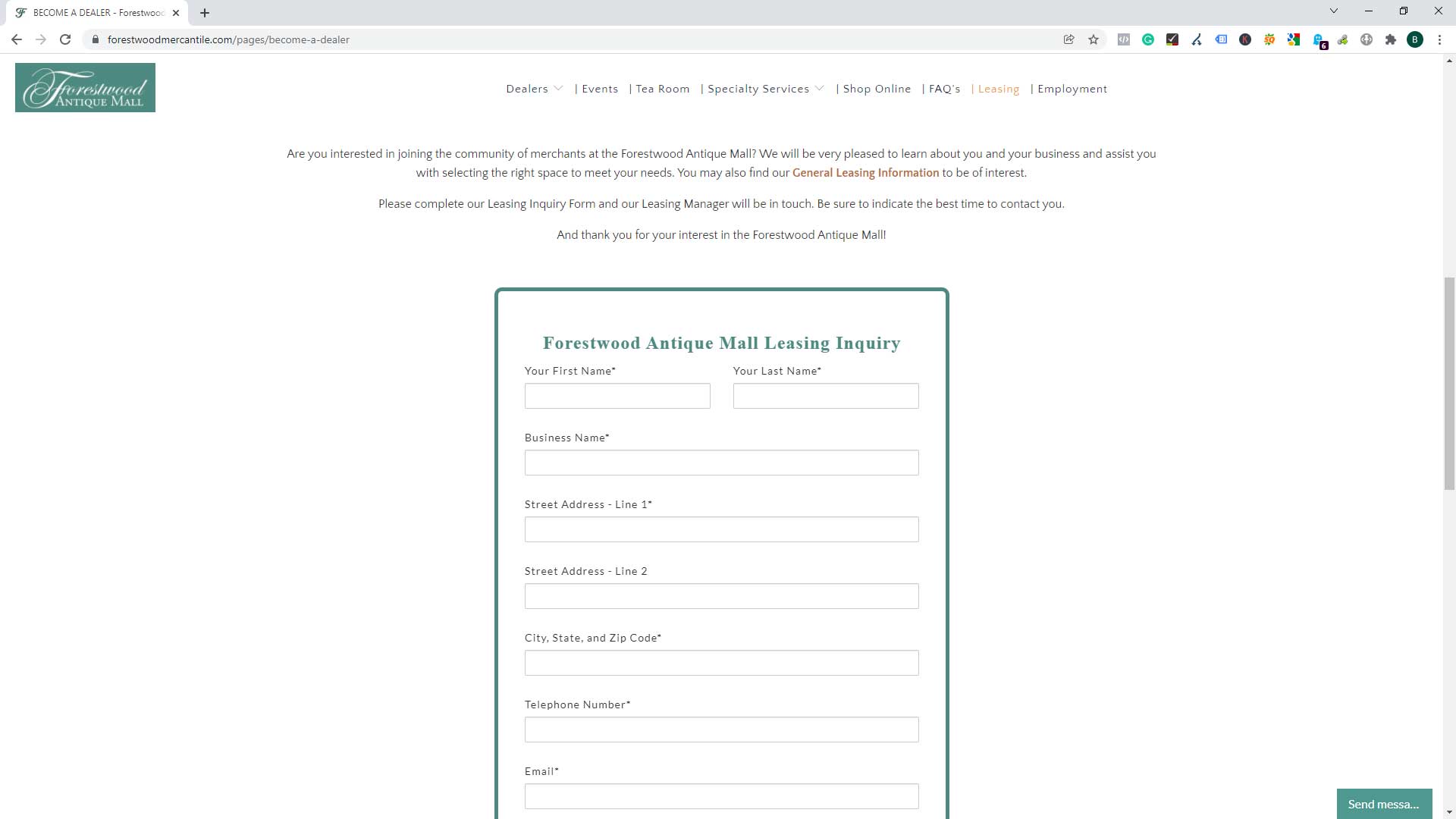Open the Grammarly extension

coord(1148,39)
